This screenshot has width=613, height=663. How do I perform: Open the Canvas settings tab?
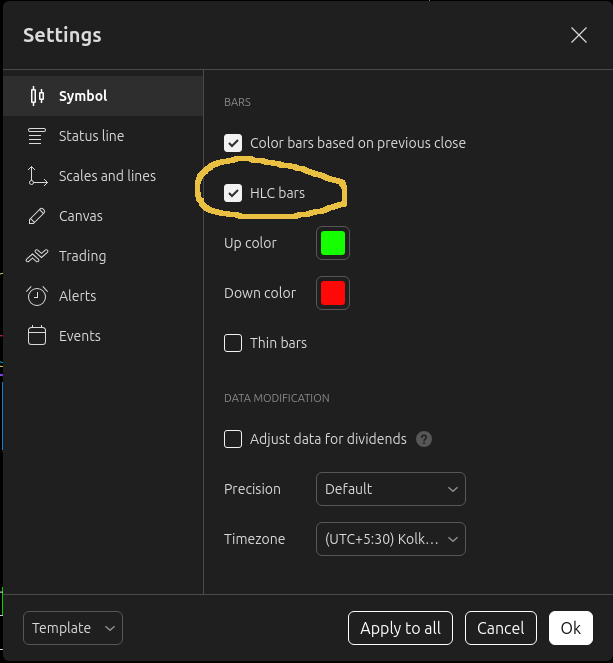pyautogui.click(x=103, y=216)
